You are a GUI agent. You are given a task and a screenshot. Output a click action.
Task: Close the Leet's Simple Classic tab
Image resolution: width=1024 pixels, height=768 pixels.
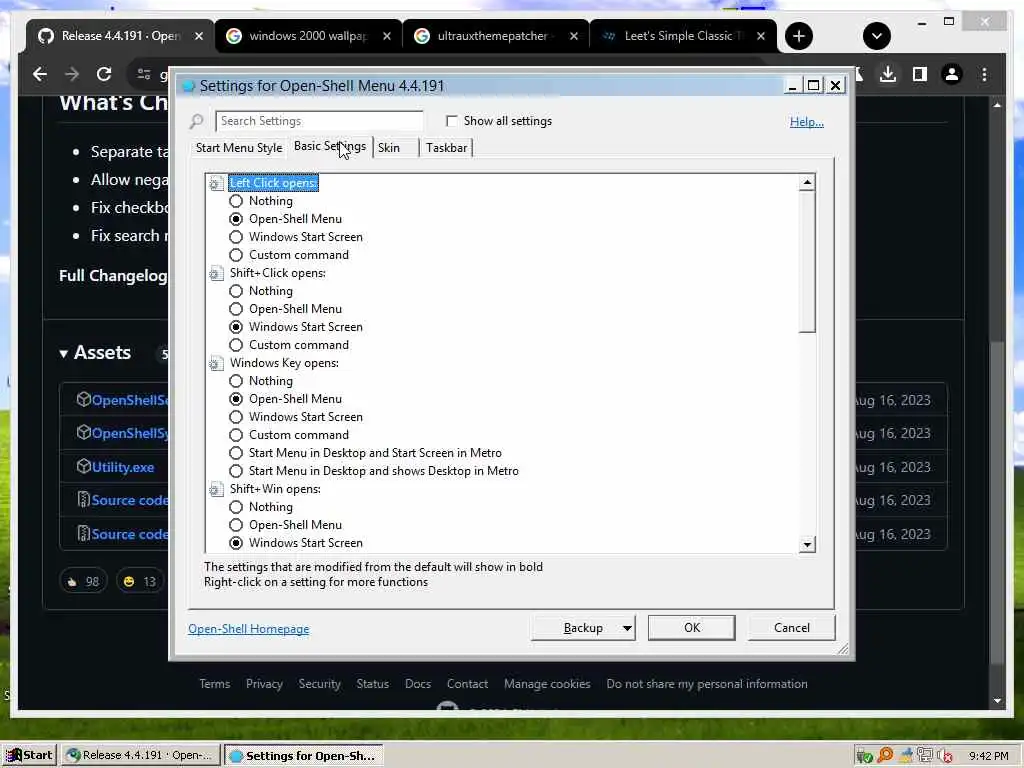[x=761, y=36]
